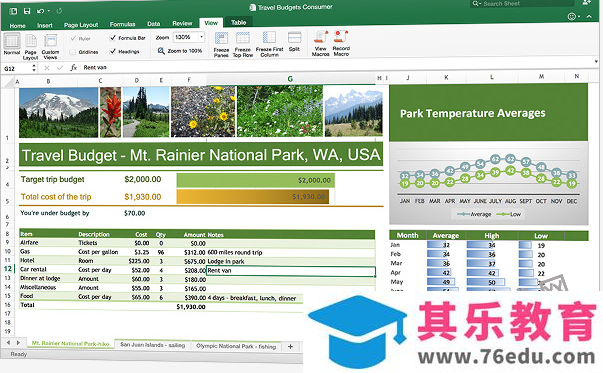This screenshot has height=373, width=603.
Task: Click the Redo icon
Action: (59, 11)
